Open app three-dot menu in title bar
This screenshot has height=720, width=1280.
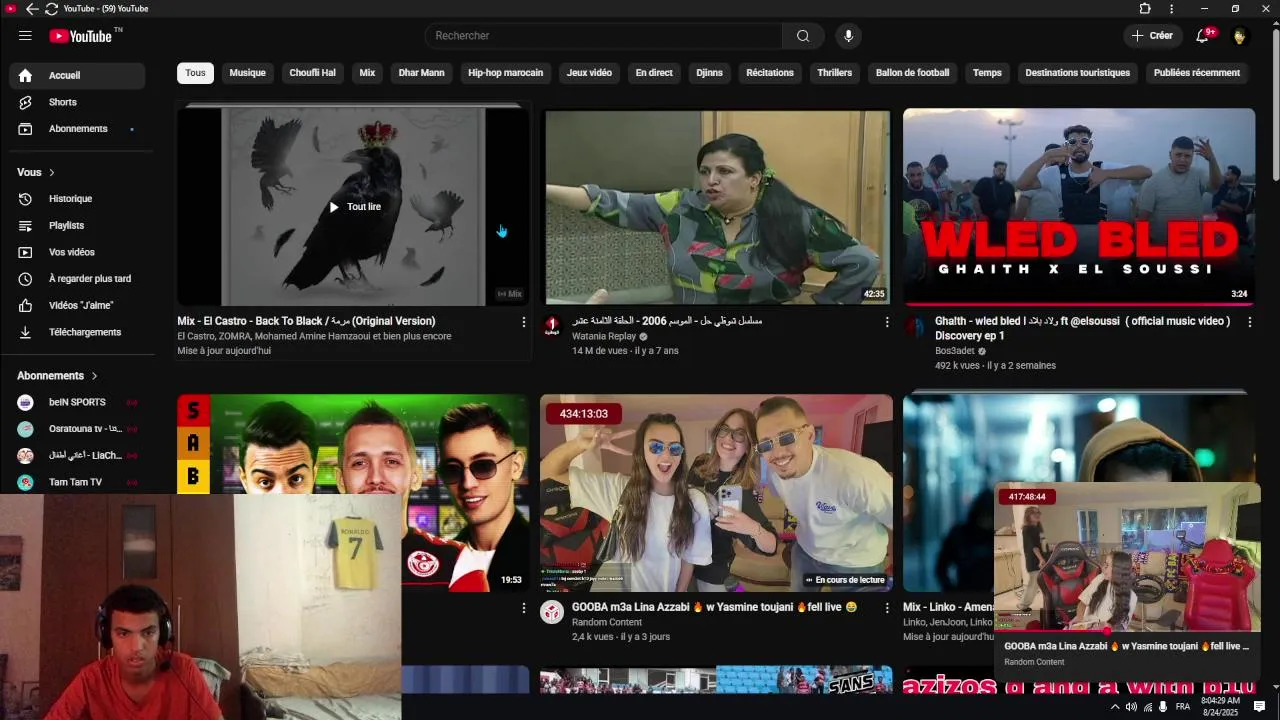pyautogui.click(x=1172, y=9)
